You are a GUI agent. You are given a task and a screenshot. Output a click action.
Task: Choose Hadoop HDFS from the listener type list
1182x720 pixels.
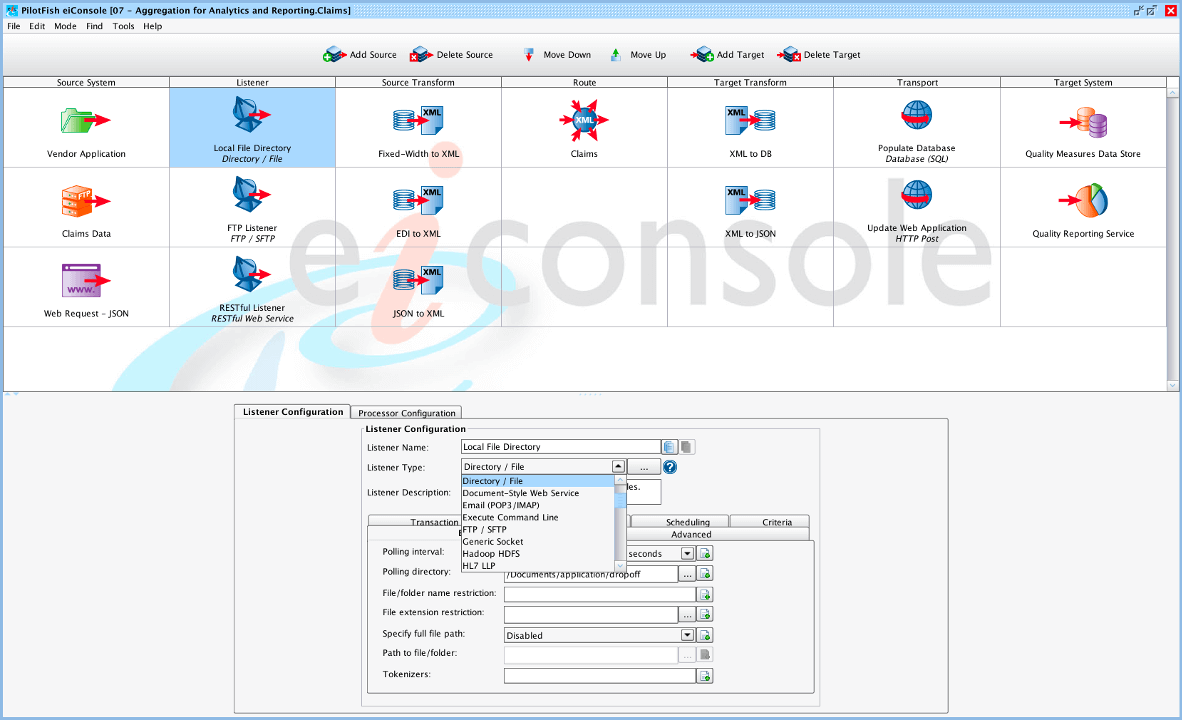tap(538, 553)
